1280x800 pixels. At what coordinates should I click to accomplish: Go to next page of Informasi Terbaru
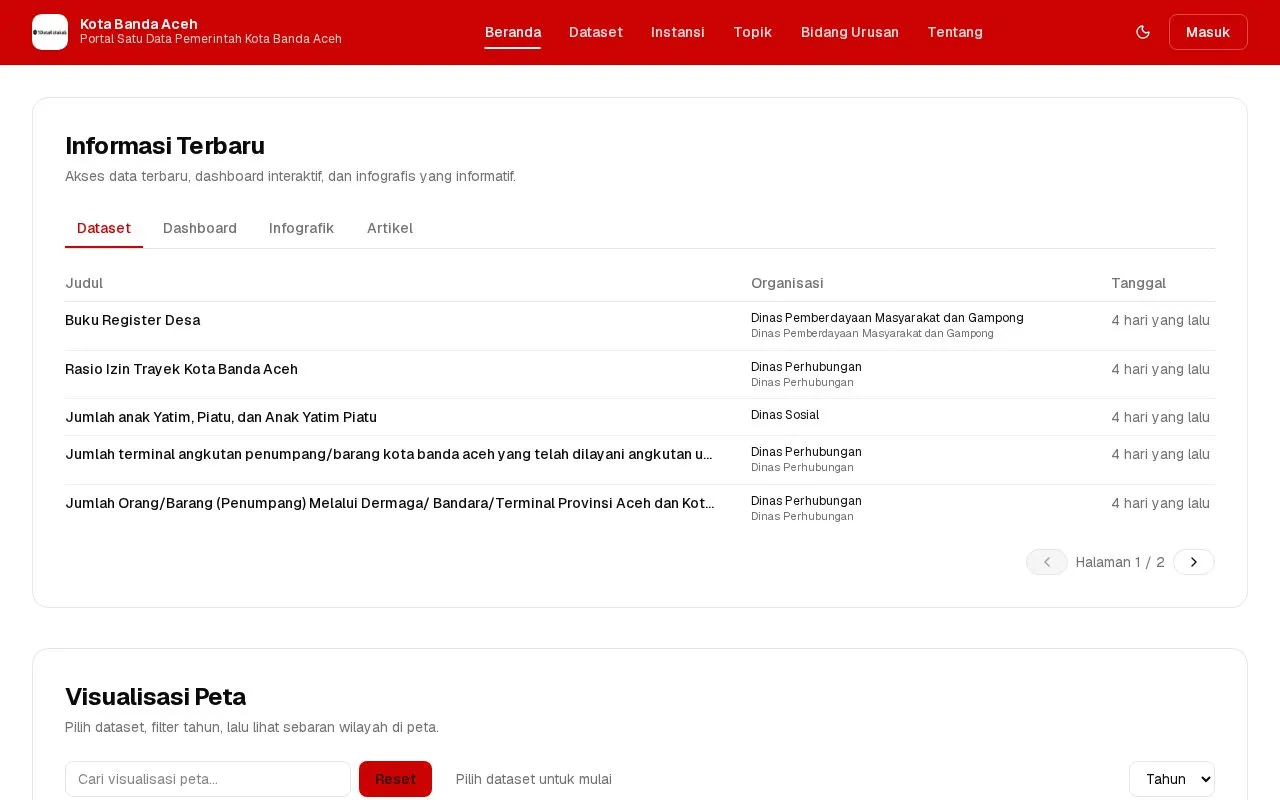pos(1194,562)
